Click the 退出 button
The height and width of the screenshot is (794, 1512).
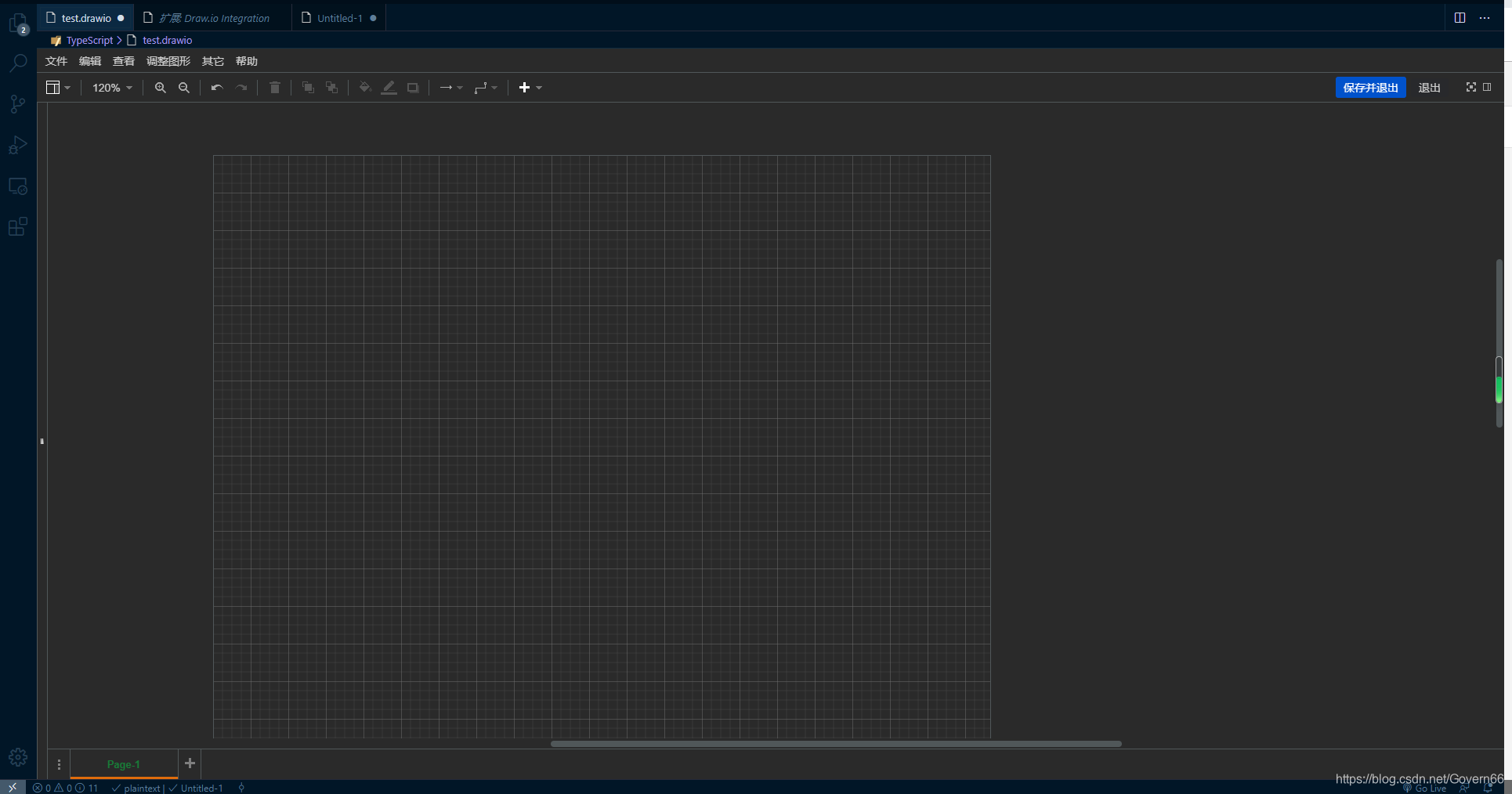tap(1430, 88)
